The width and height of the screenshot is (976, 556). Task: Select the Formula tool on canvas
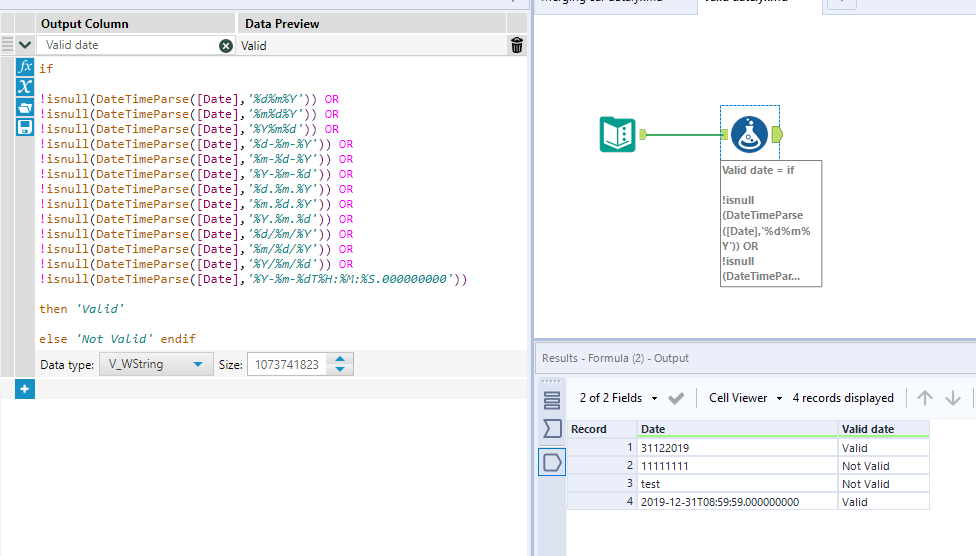[749, 134]
